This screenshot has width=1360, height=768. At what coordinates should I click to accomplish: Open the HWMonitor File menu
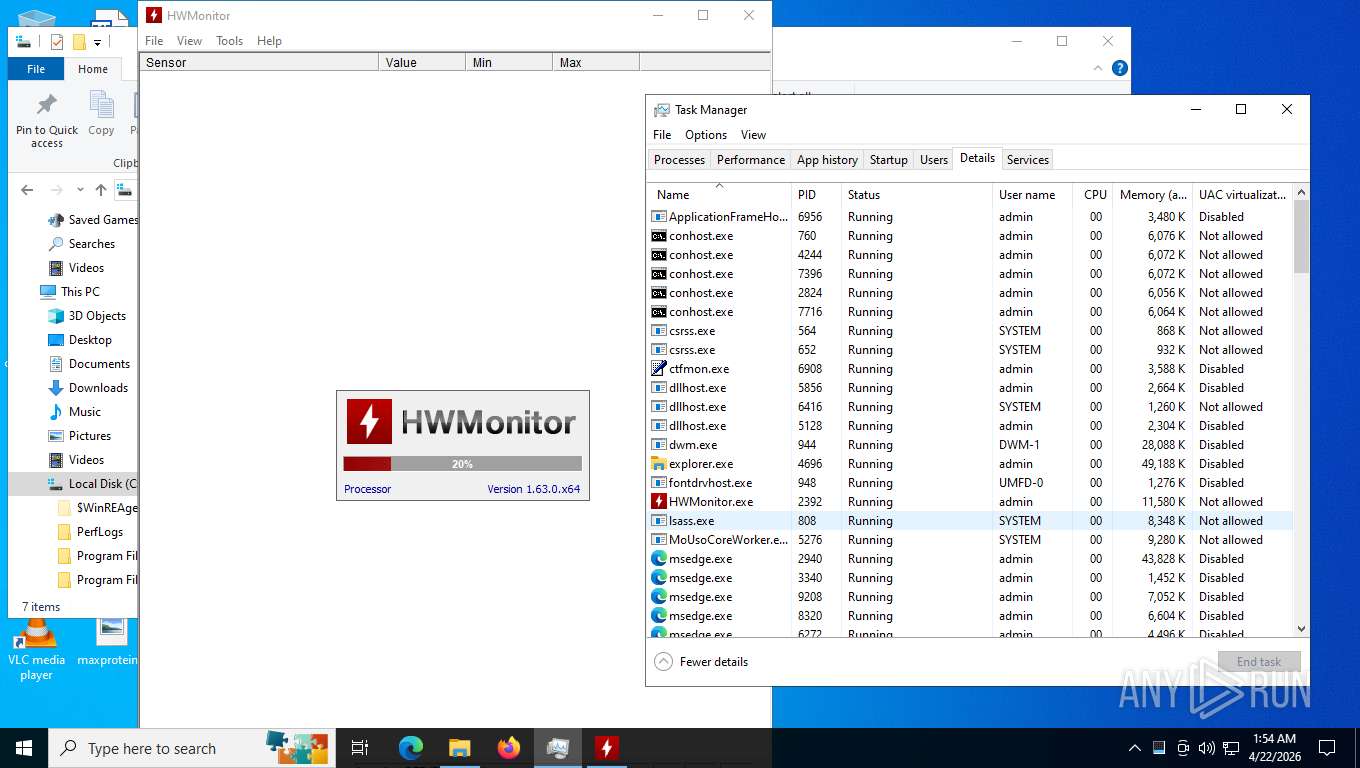154,41
